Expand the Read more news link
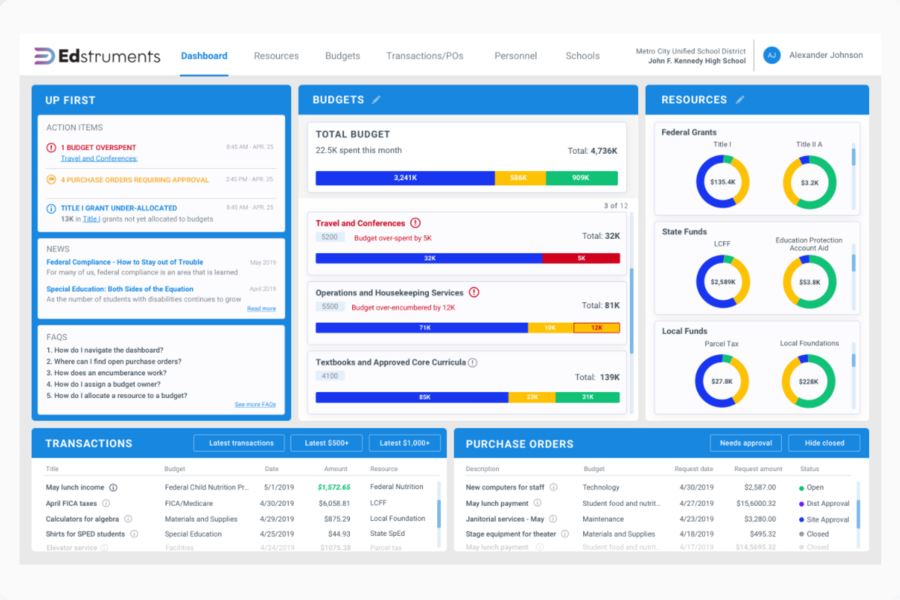Image resolution: width=900 pixels, height=600 pixels. pyautogui.click(x=261, y=309)
